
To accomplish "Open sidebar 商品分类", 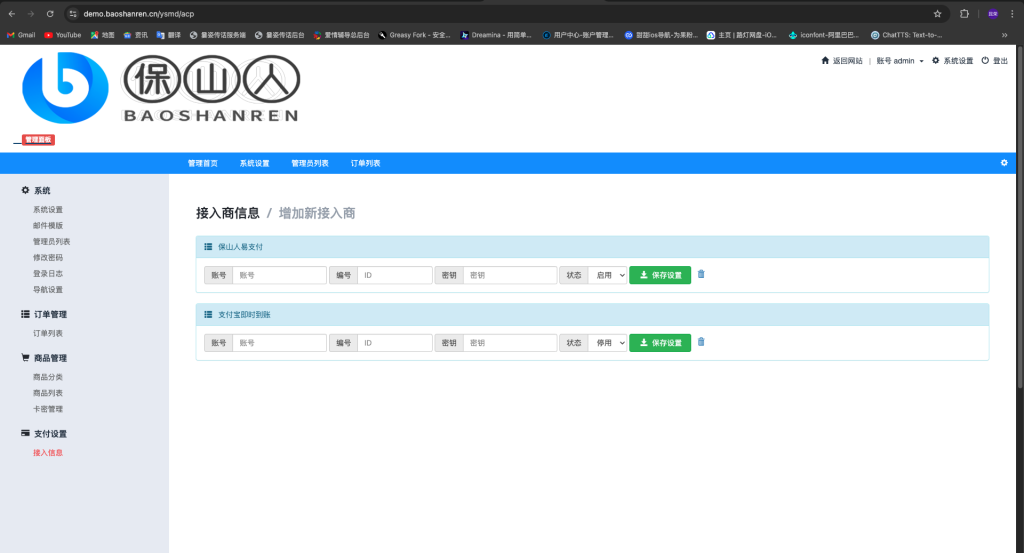I will pos(48,377).
